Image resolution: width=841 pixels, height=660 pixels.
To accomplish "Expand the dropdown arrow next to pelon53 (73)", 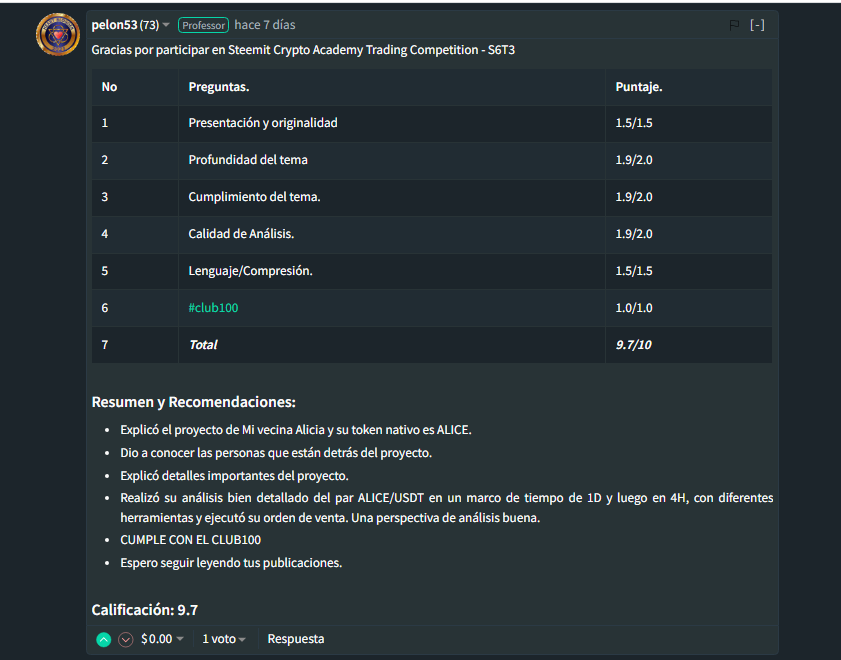I will (x=166, y=25).
